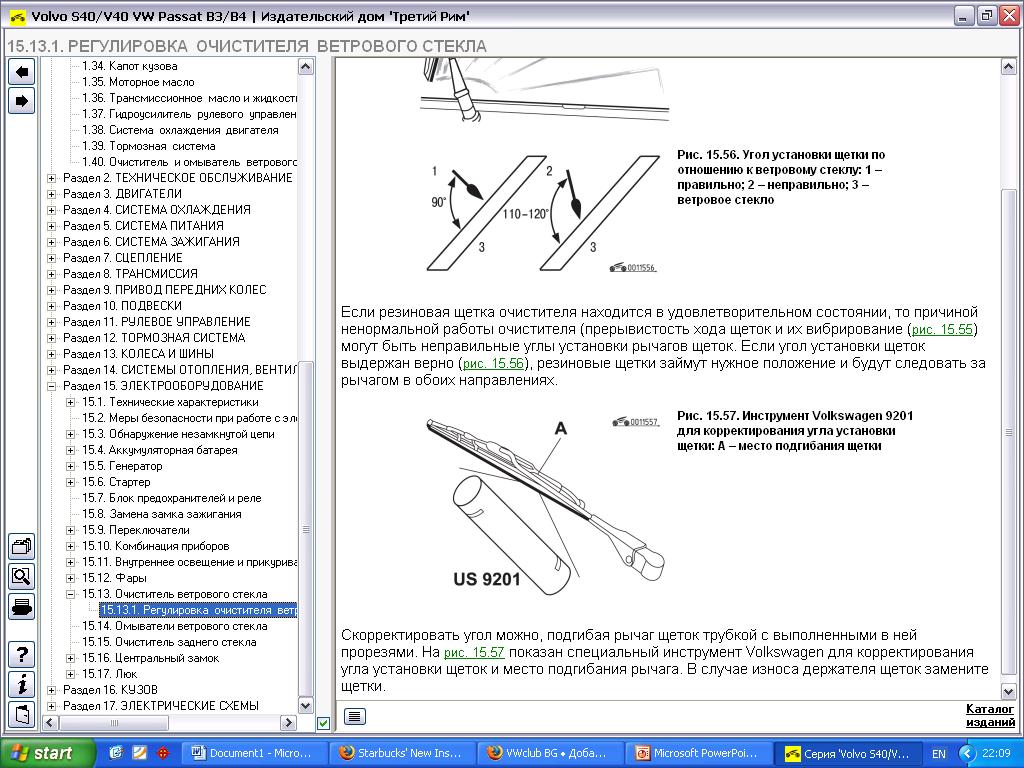
Task: Expand the 15.12. Фары tree node
Action: 71,578
